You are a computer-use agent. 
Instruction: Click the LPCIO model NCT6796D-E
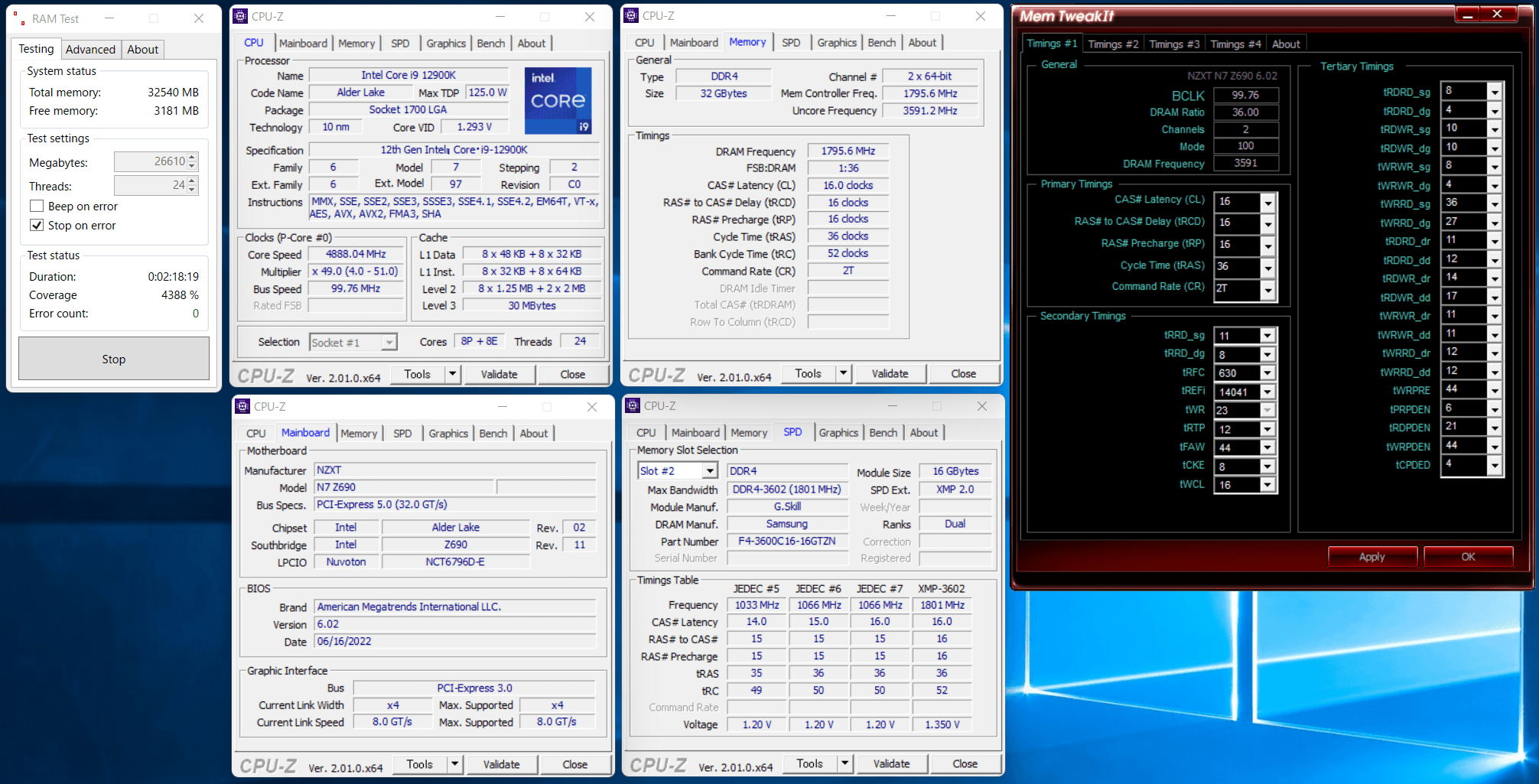point(455,561)
